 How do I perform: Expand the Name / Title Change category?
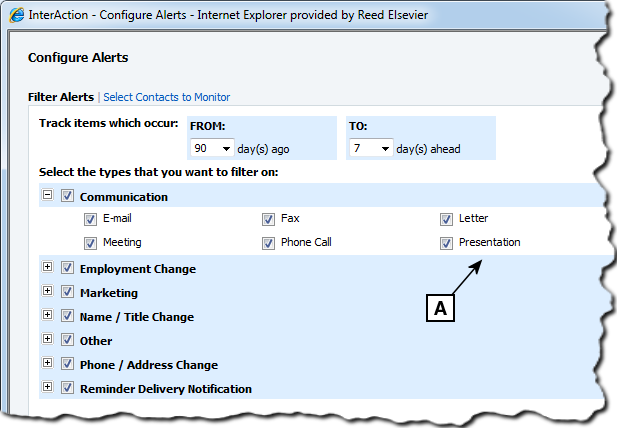[x=47, y=314]
